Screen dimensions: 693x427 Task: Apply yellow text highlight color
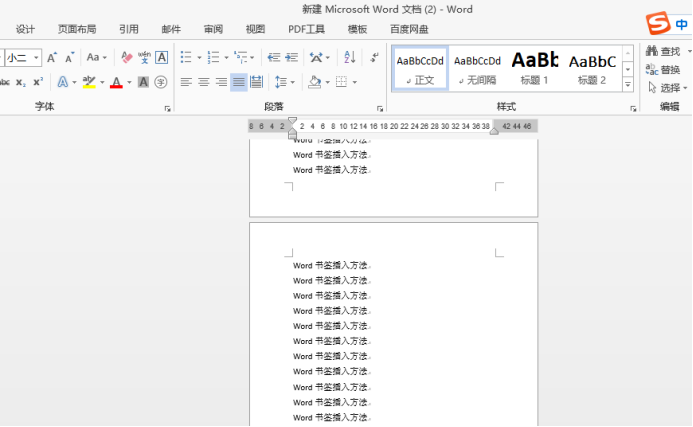[89, 82]
